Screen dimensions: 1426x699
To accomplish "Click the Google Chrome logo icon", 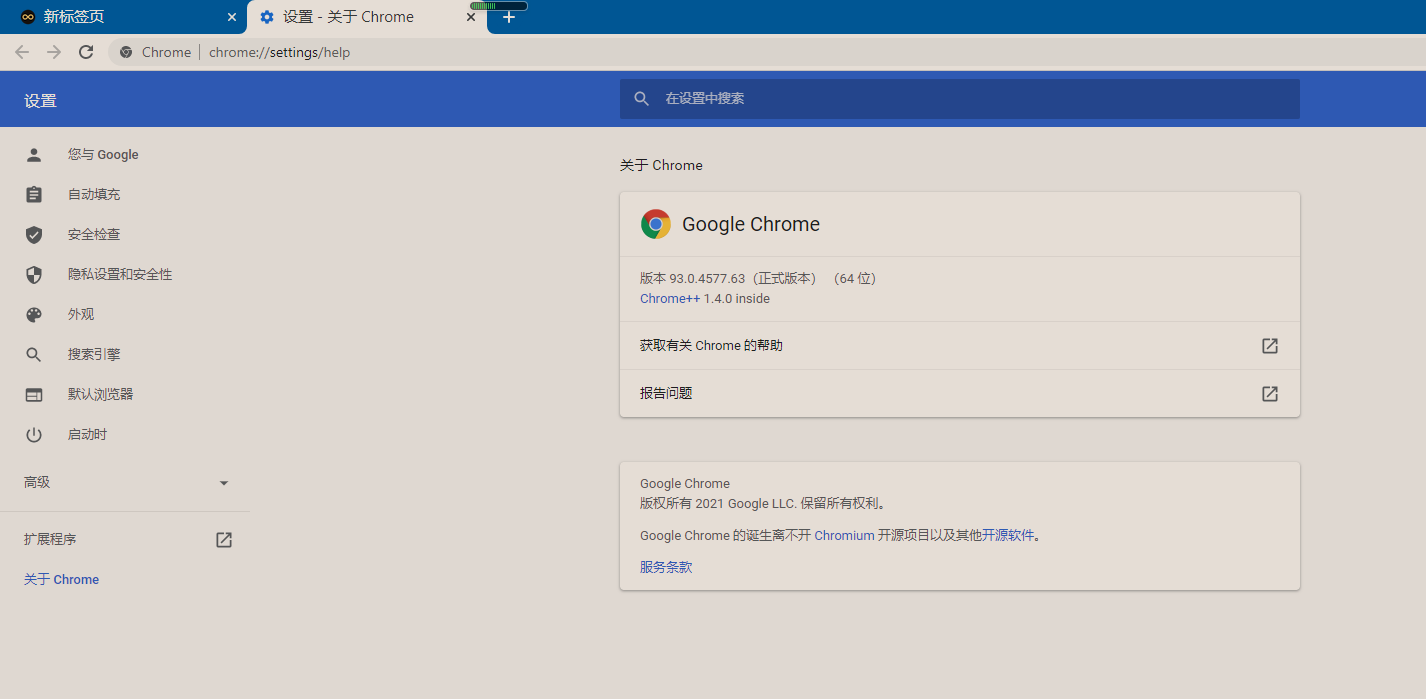I will coord(656,224).
